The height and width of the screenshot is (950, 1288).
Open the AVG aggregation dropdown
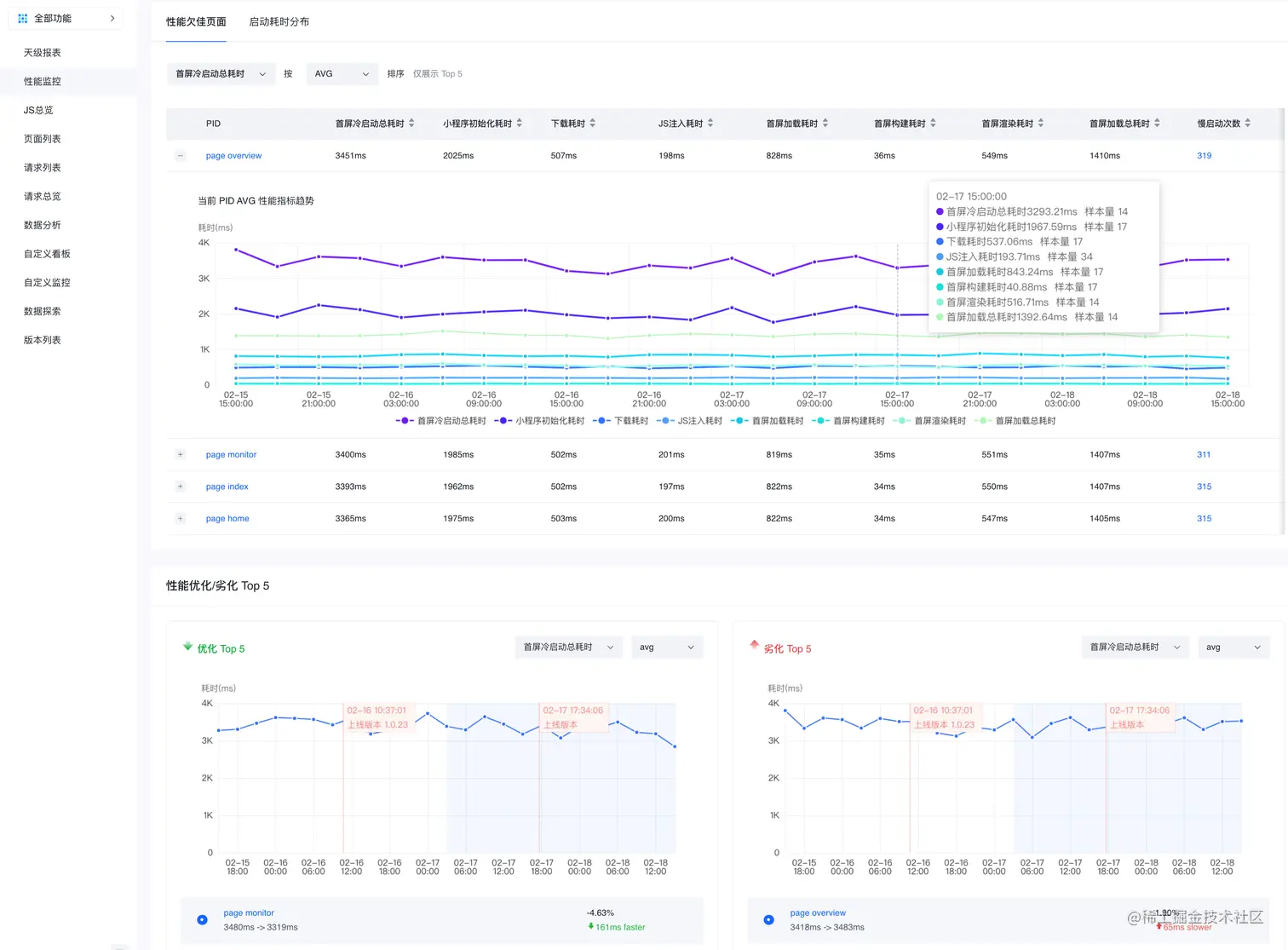pyautogui.click(x=342, y=74)
